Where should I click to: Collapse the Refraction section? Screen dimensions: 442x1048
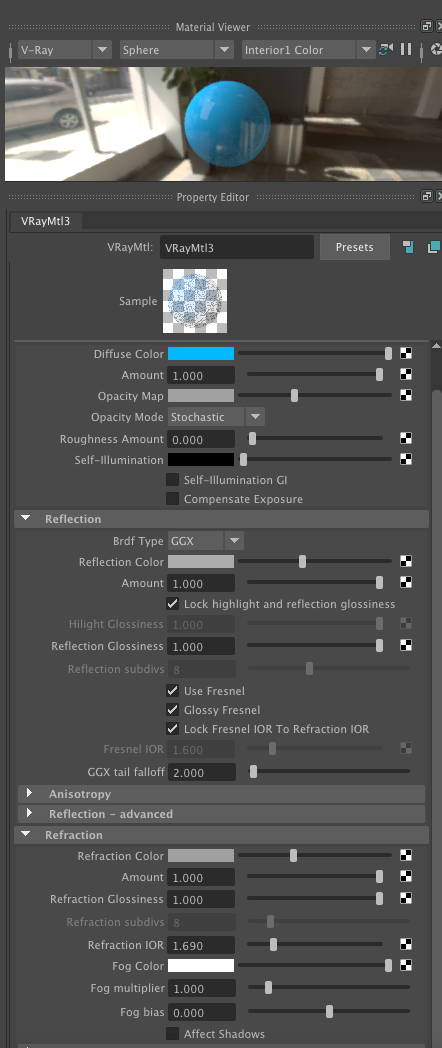point(25,835)
